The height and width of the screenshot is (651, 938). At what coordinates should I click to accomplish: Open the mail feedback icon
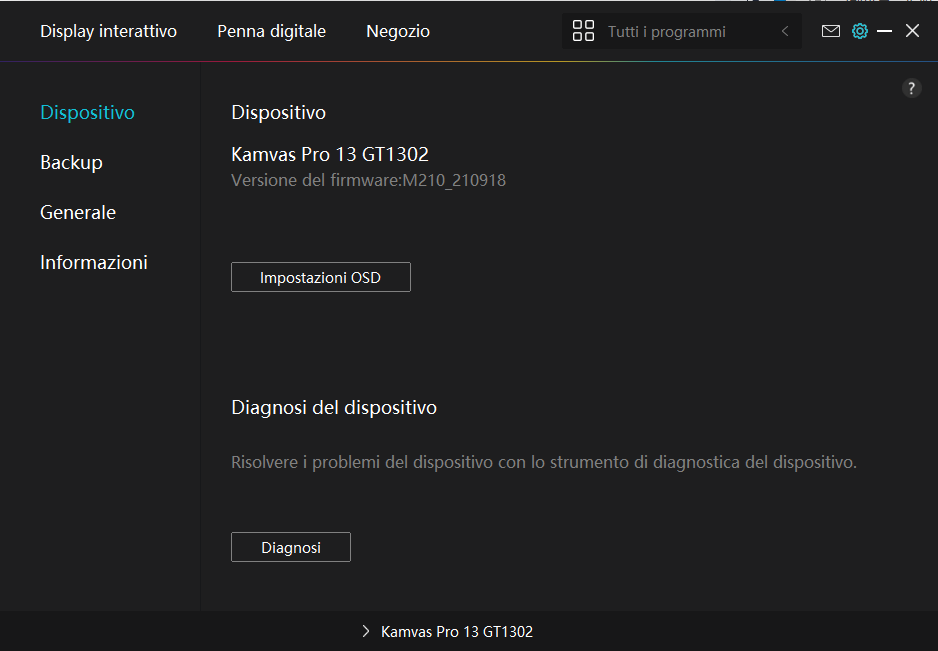point(830,31)
